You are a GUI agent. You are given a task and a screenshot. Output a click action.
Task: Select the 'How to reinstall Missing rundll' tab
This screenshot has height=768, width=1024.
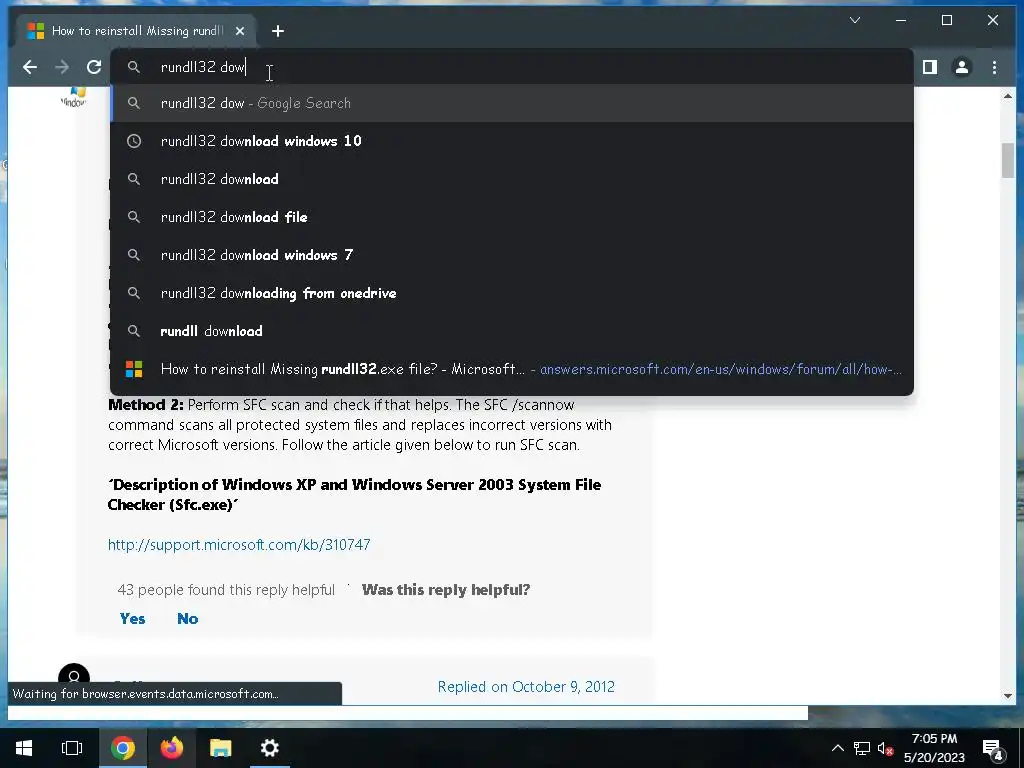point(135,31)
